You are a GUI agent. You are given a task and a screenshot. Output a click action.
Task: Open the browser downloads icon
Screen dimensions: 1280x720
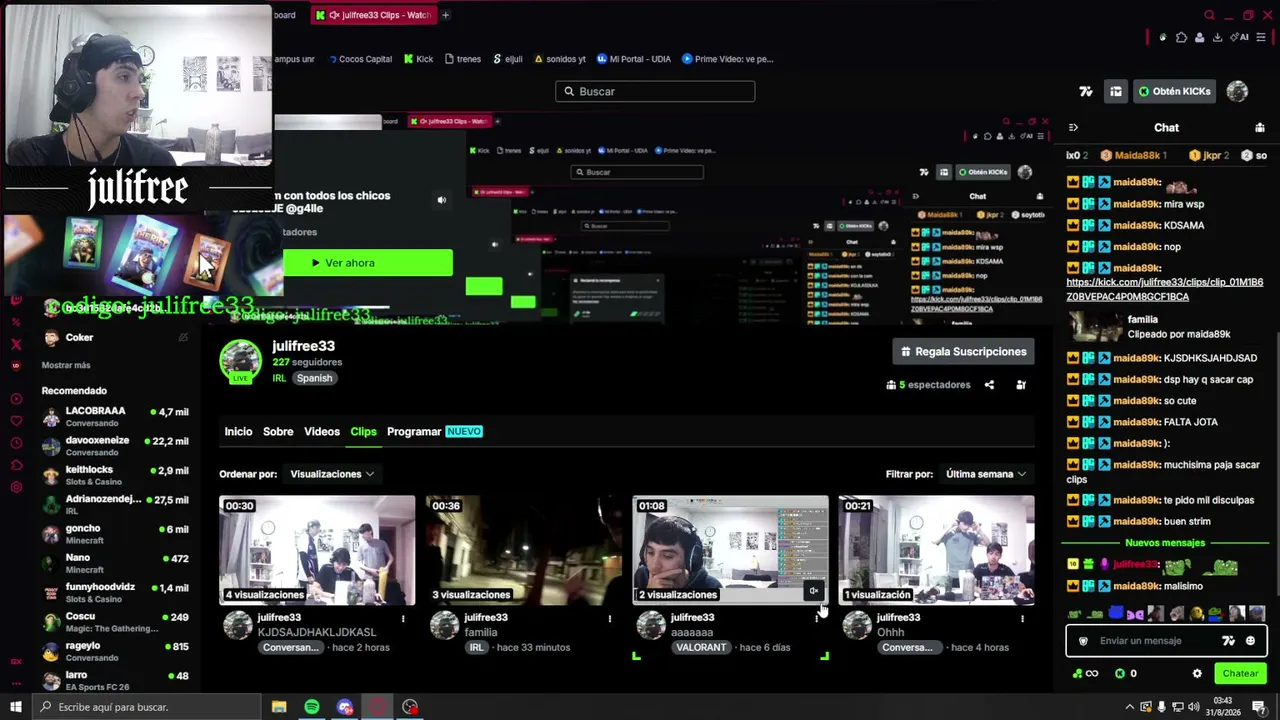click(x=1218, y=38)
